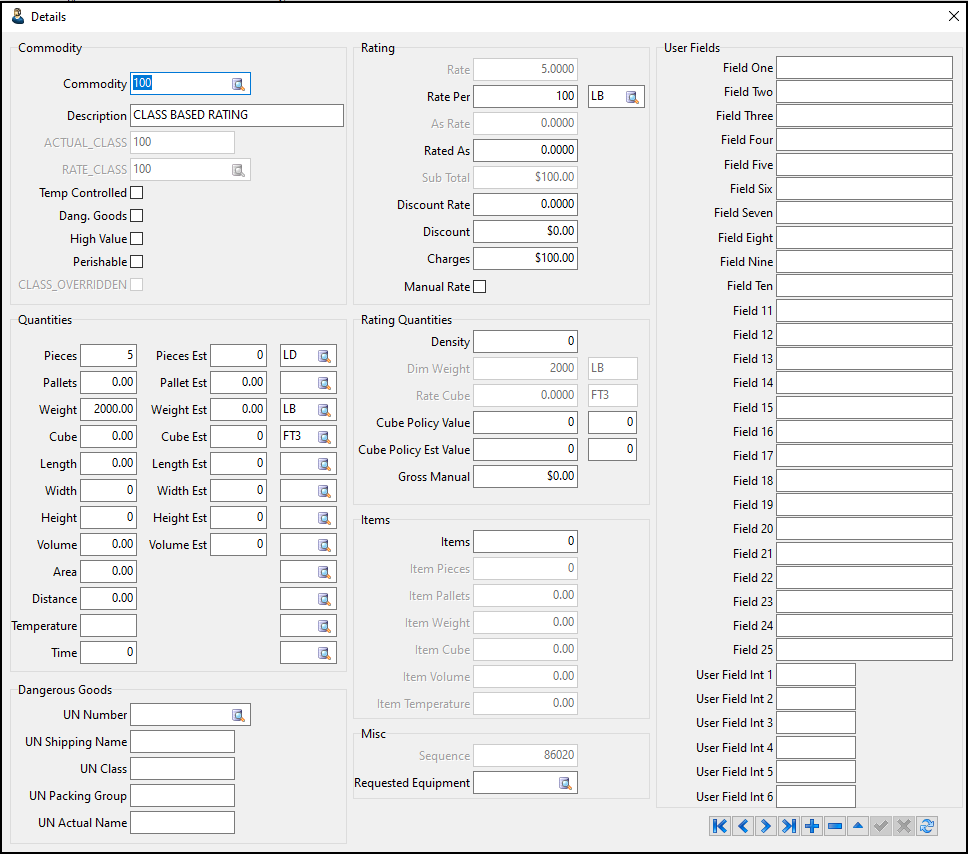Open the Pieces unit LD lookup

pos(324,356)
